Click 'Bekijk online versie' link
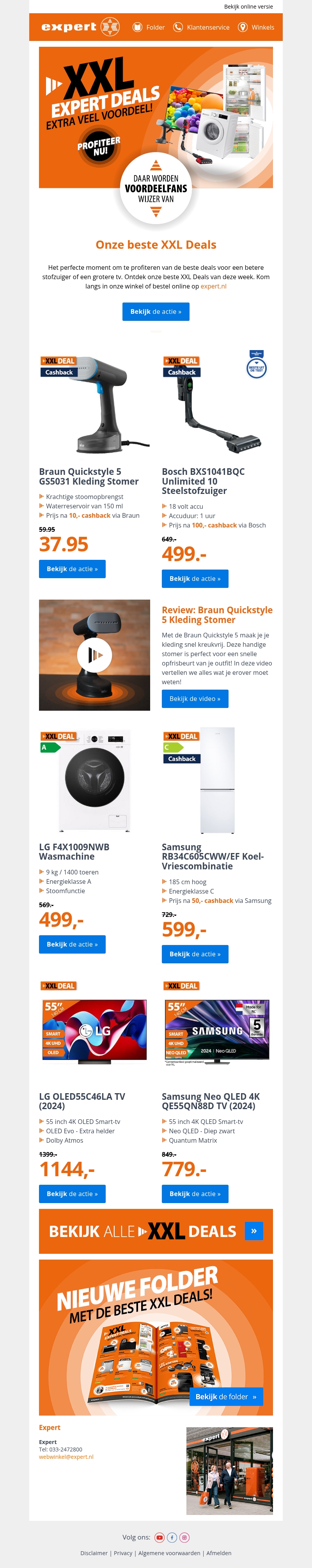This screenshot has width=312, height=1568. (x=249, y=7)
